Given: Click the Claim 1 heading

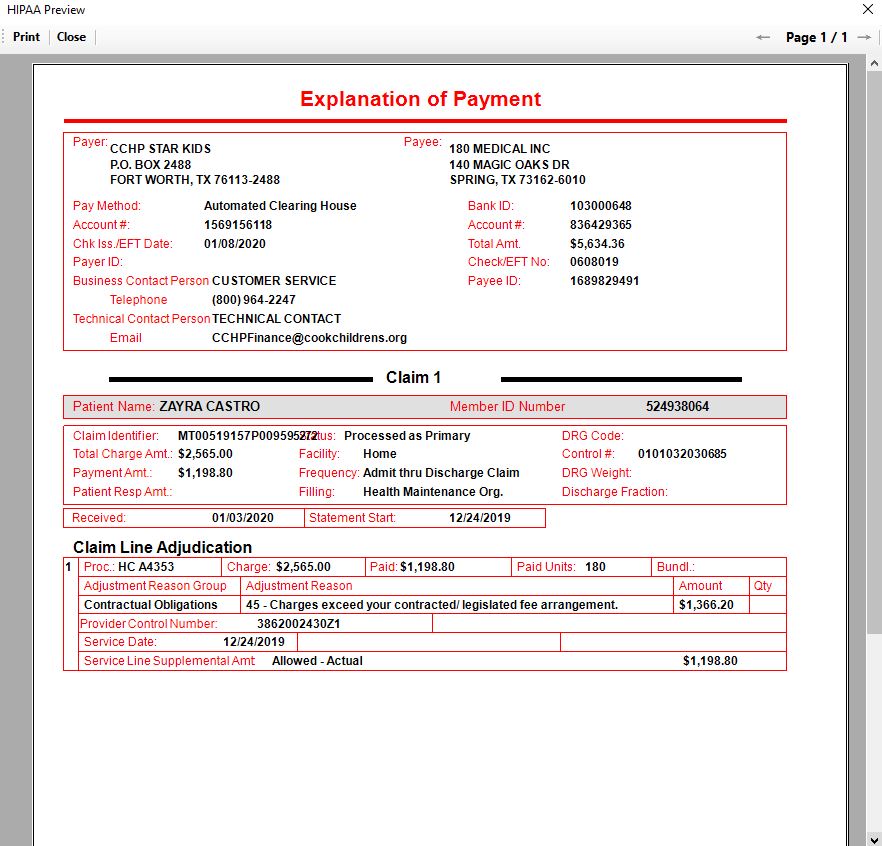Looking at the screenshot, I should [413, 377].
